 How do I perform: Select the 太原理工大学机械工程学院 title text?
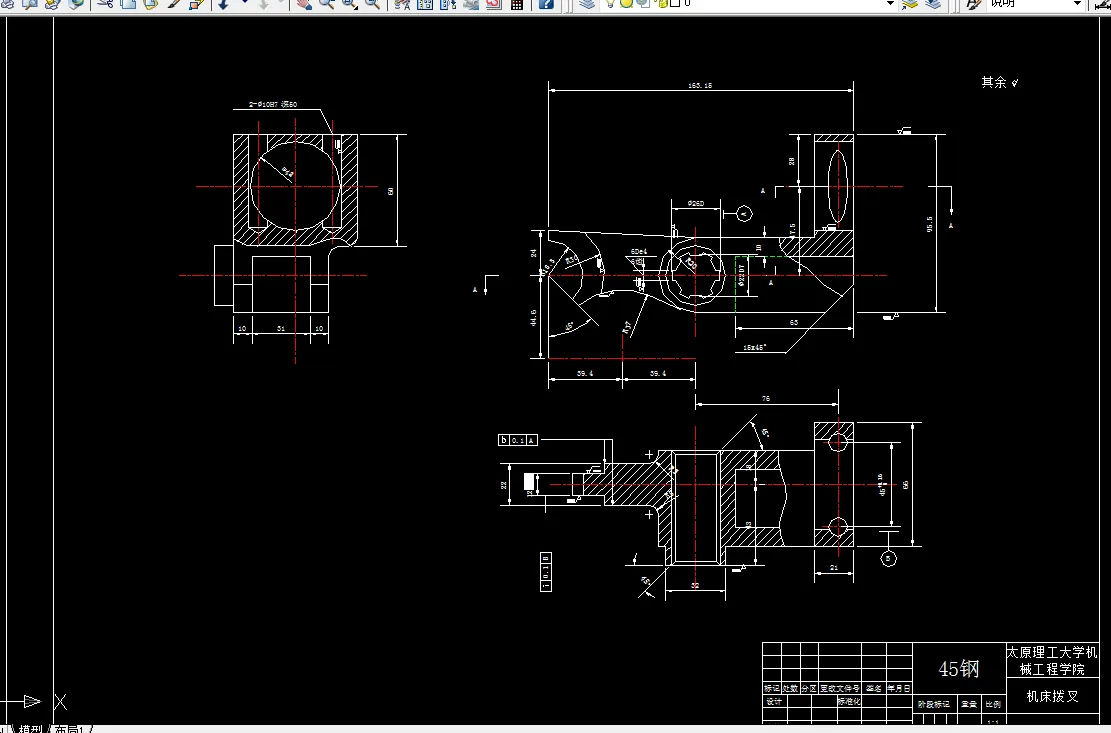point(1052,660)
